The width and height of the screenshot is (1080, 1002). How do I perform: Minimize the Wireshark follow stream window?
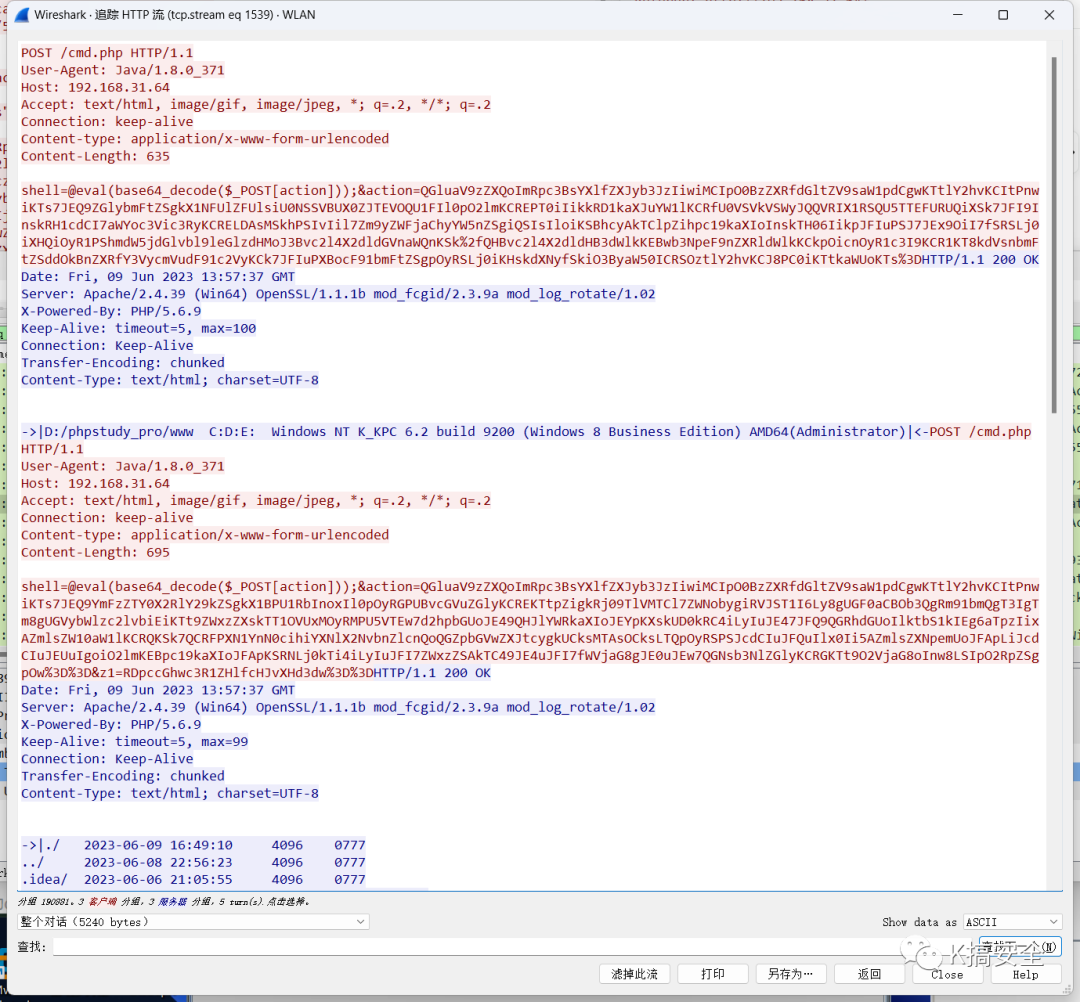click(957, 14)
